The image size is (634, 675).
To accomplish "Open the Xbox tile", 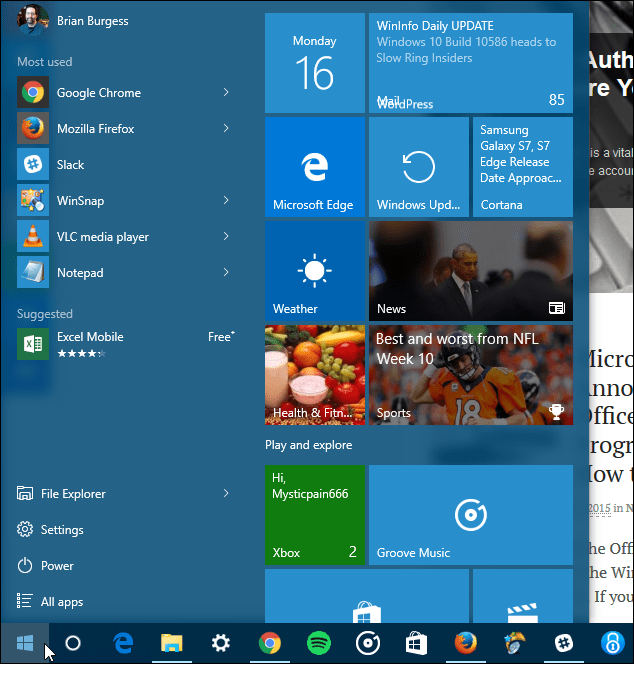I will [x=315, y=515].
